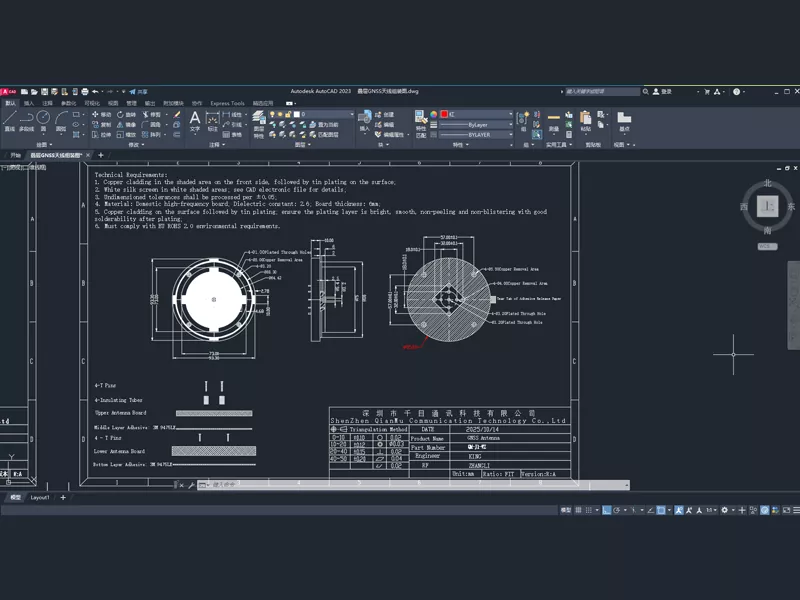Viewport: 800px width, 600px height.
Task: Click the Insert block (插入) icon
Action: click(364, 121)
